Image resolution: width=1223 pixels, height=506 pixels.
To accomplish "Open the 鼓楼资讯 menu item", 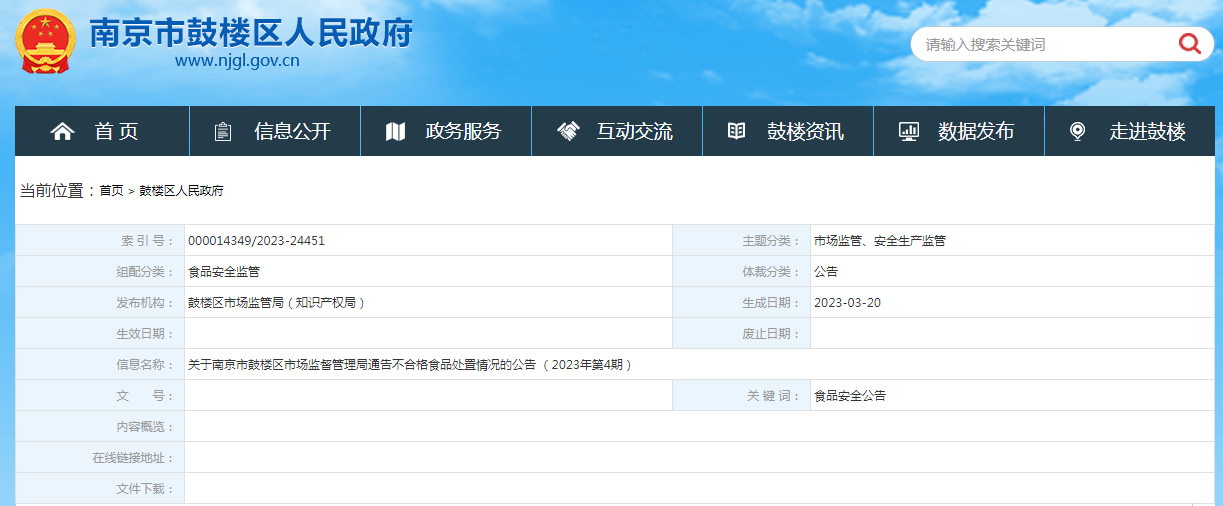I will 805,132.
